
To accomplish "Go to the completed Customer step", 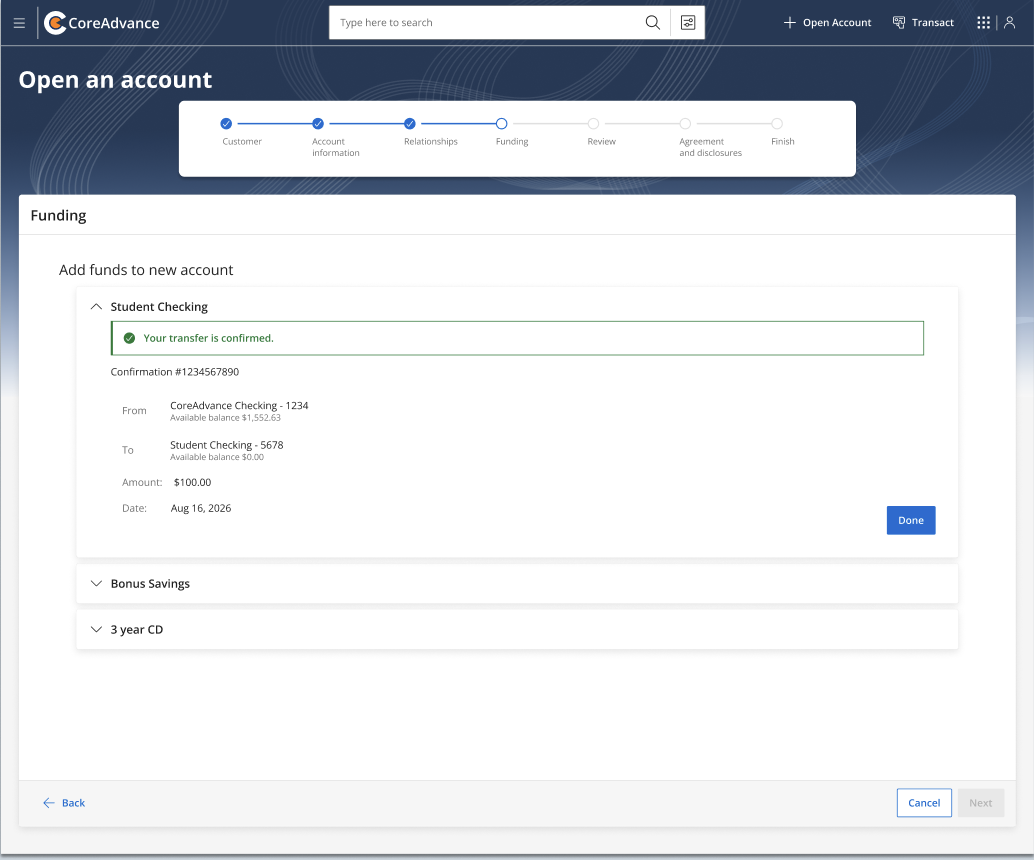I will (226, 123).
